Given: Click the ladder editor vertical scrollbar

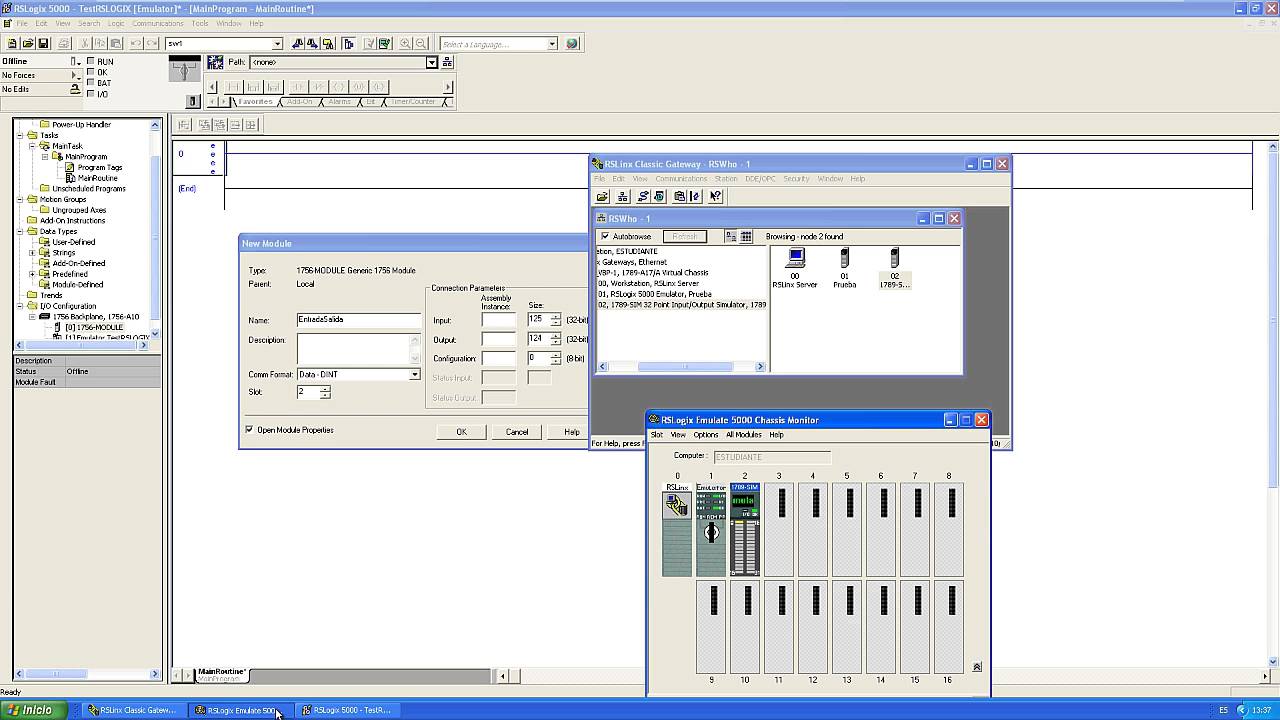Looking at the screenshot, I should (x=1273, y=404).
